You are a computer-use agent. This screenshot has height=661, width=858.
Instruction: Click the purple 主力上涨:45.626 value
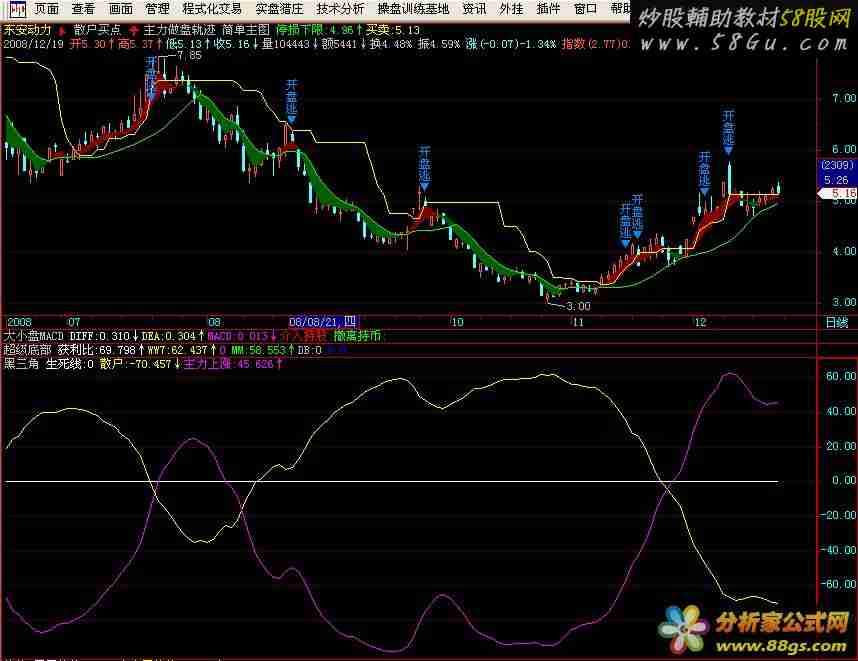(228, 364)
